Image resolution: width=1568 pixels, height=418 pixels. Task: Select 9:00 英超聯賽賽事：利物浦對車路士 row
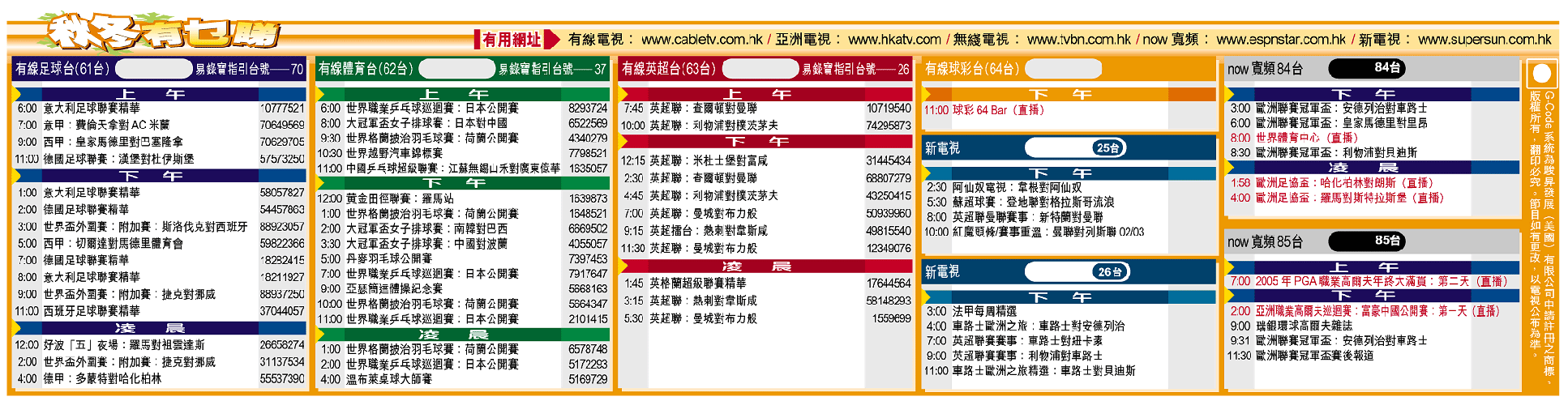point(1069,356)
